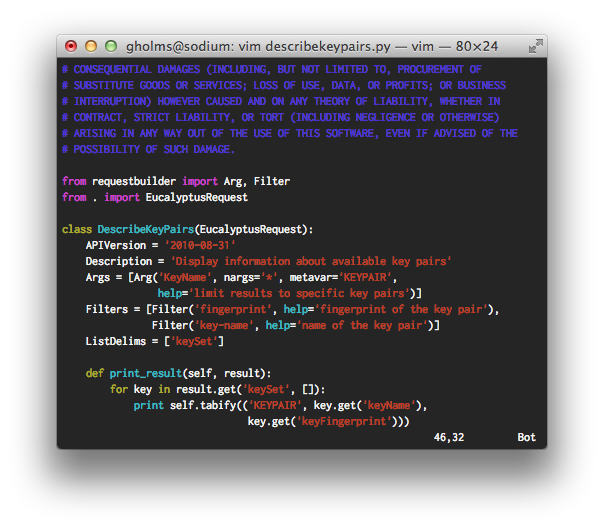Click the 'POSSIBILITY OF SUCH DAMAGE.' comment line

(x=148, y=149)
